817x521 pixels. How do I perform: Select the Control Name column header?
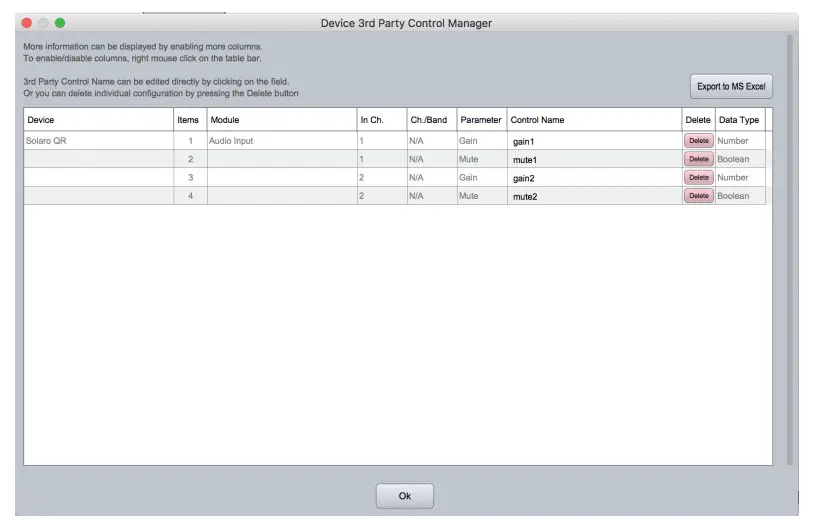click(x=595, y=120)
